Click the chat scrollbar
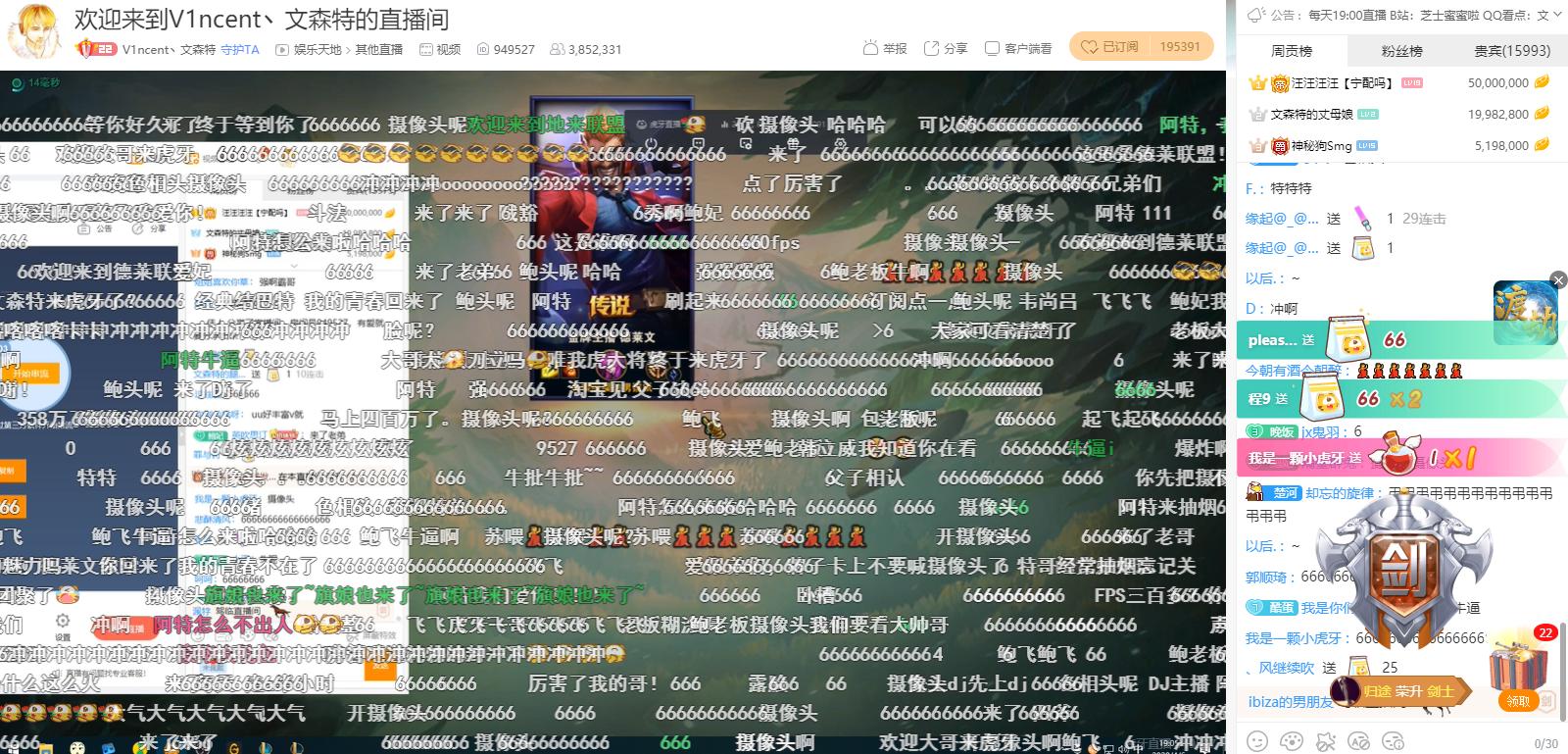1568x754 pixels. coord(1563,672)
